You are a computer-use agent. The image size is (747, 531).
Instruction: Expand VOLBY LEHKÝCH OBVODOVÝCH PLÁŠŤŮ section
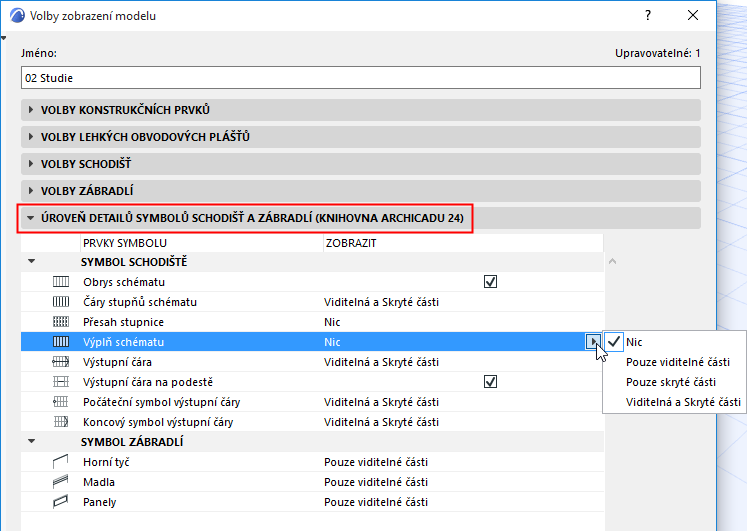point(361,137)
